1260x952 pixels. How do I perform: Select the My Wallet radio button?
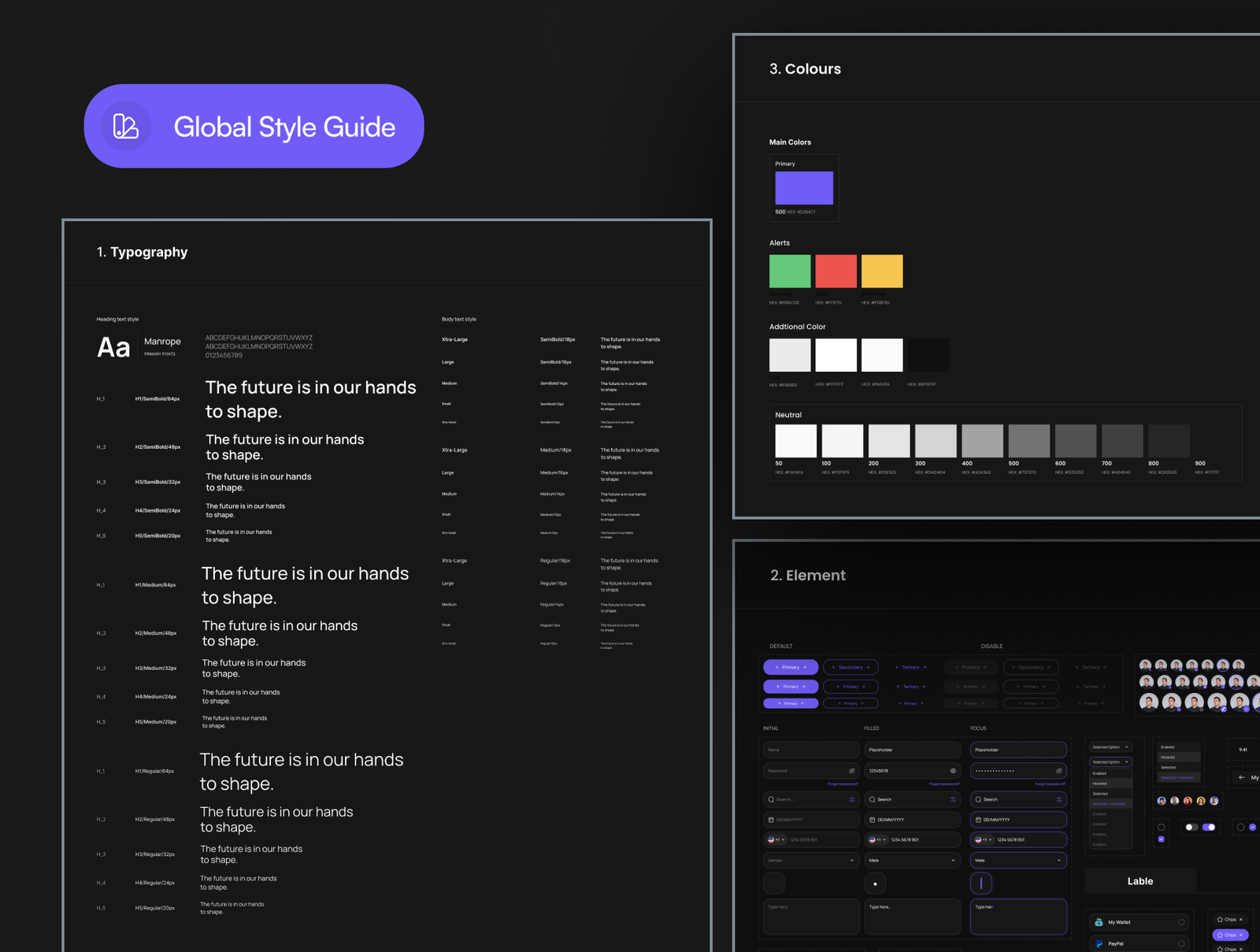[x=1181, y=922]
